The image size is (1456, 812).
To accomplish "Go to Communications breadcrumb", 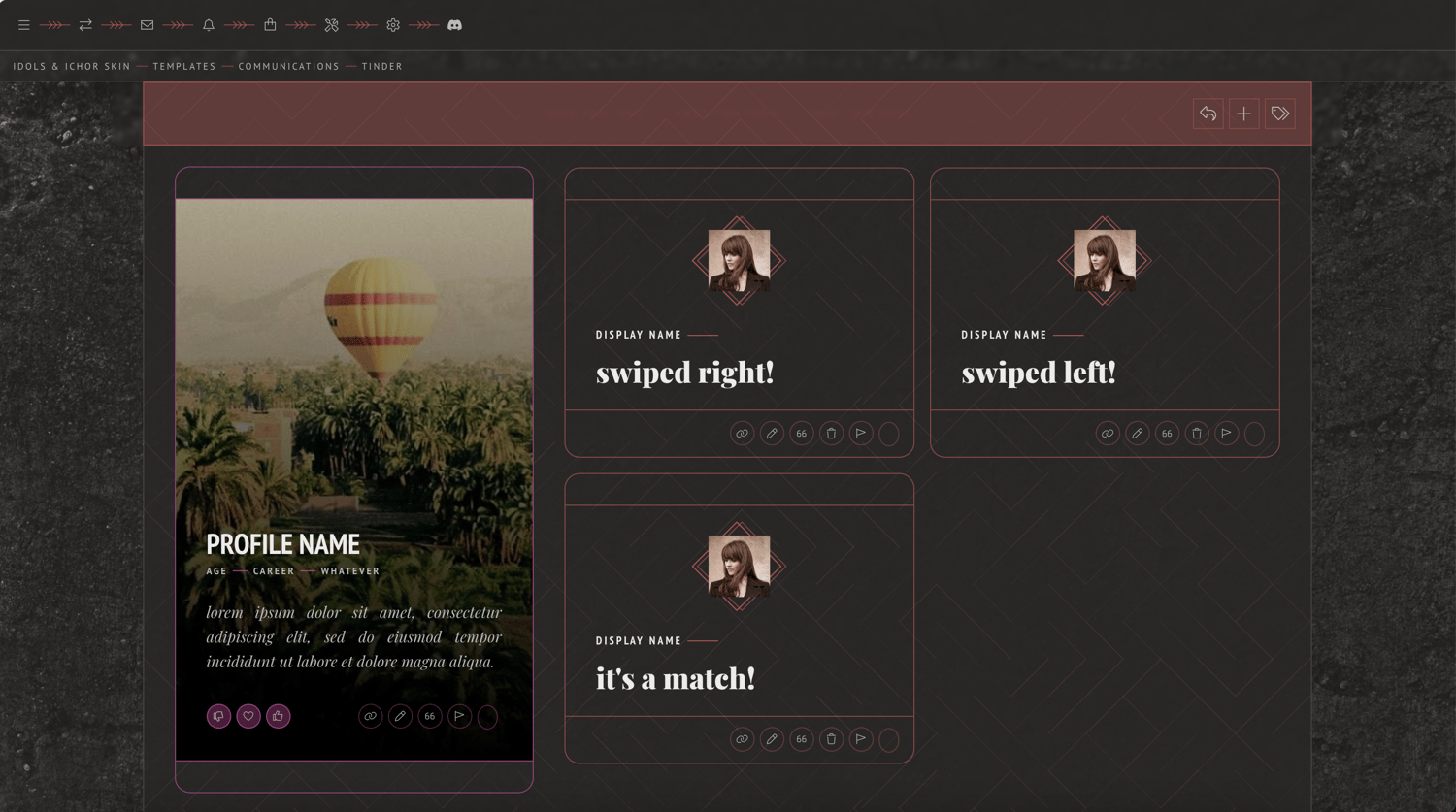I will click(289, 66).
